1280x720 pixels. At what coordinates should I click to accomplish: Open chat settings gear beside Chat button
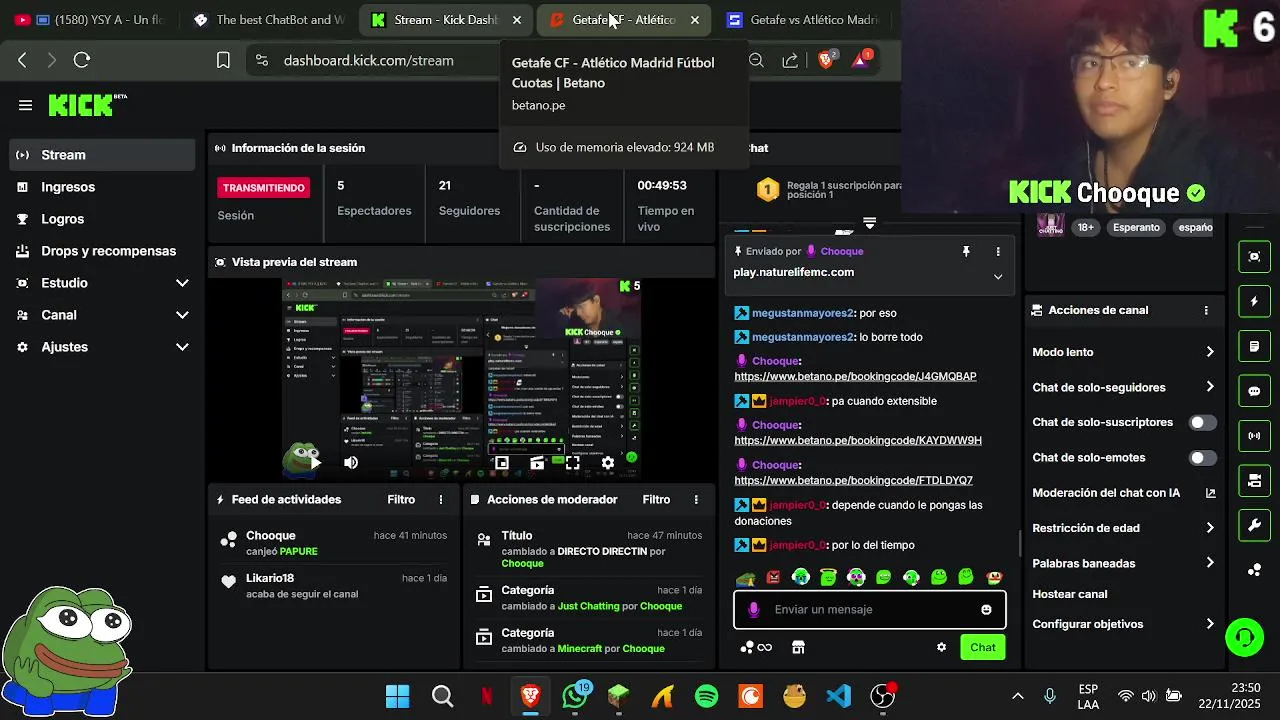[941, 647]
